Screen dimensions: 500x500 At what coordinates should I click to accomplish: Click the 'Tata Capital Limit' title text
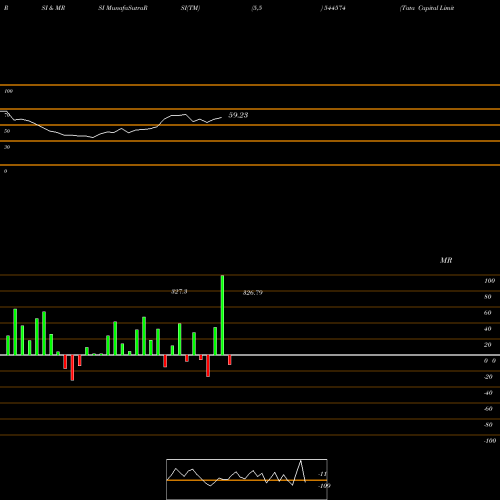point(427,8)
